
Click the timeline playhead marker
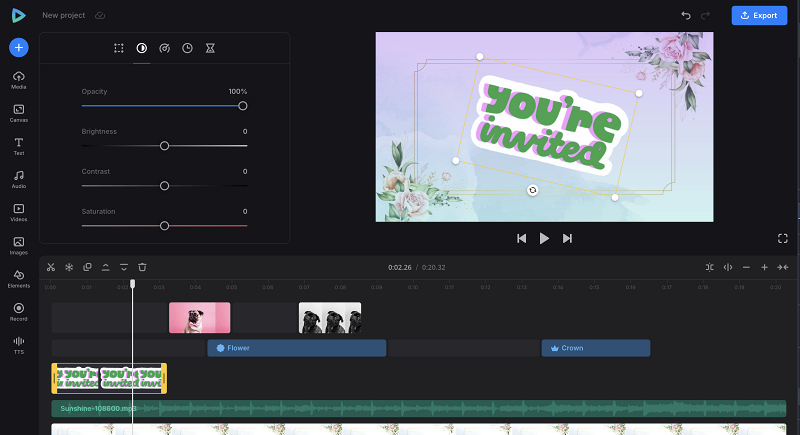click(133, 284)
